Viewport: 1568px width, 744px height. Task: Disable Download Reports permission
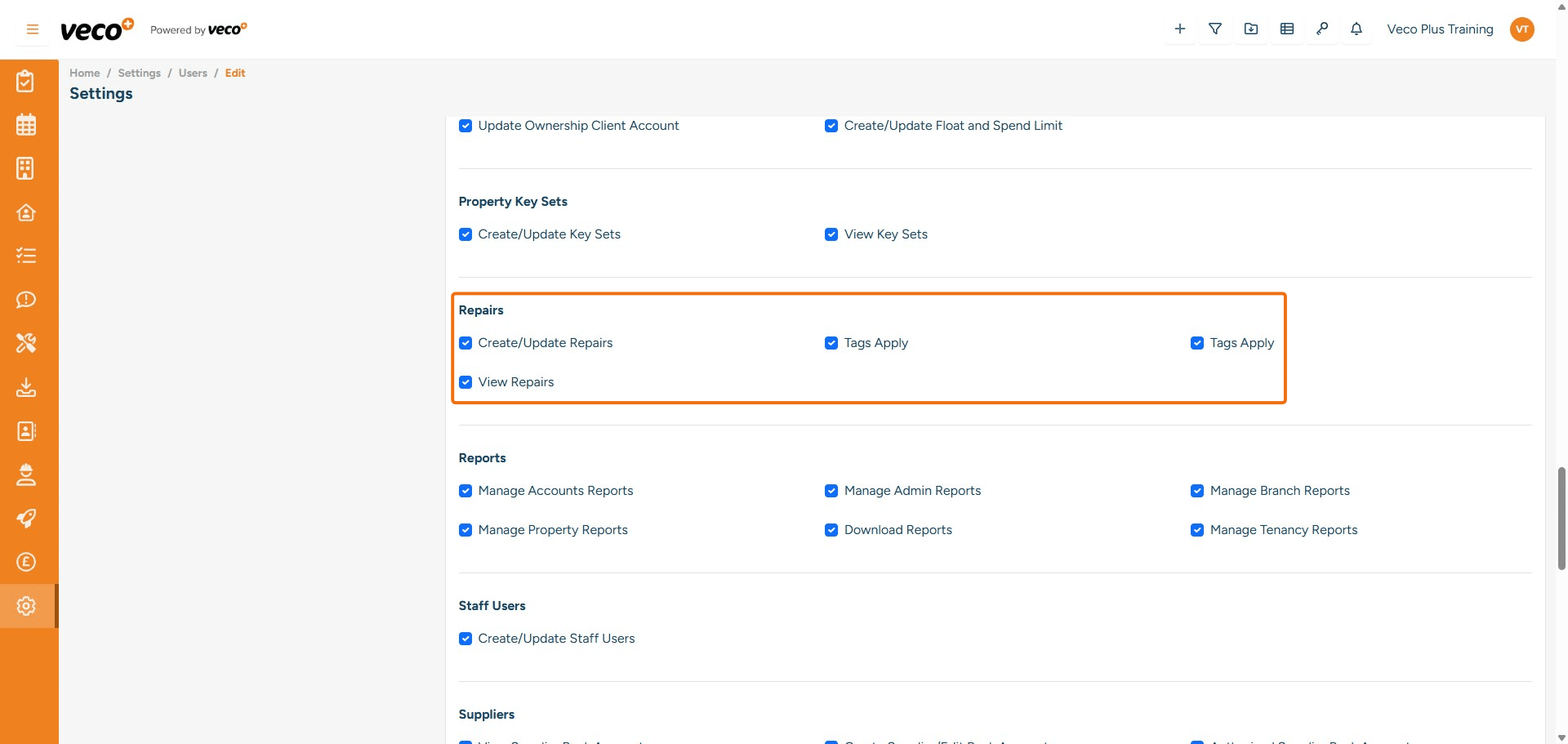[x=831, y=530]
